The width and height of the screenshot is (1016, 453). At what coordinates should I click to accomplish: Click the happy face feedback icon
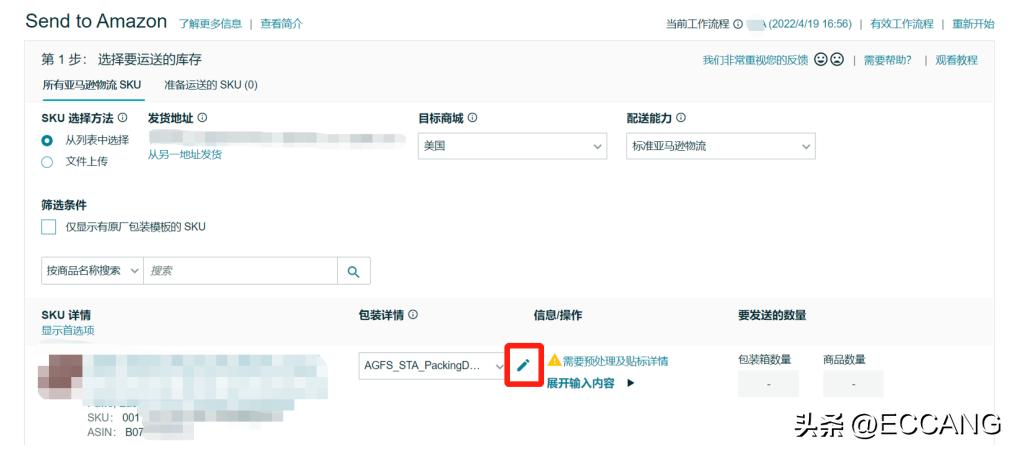pos(821,60)
